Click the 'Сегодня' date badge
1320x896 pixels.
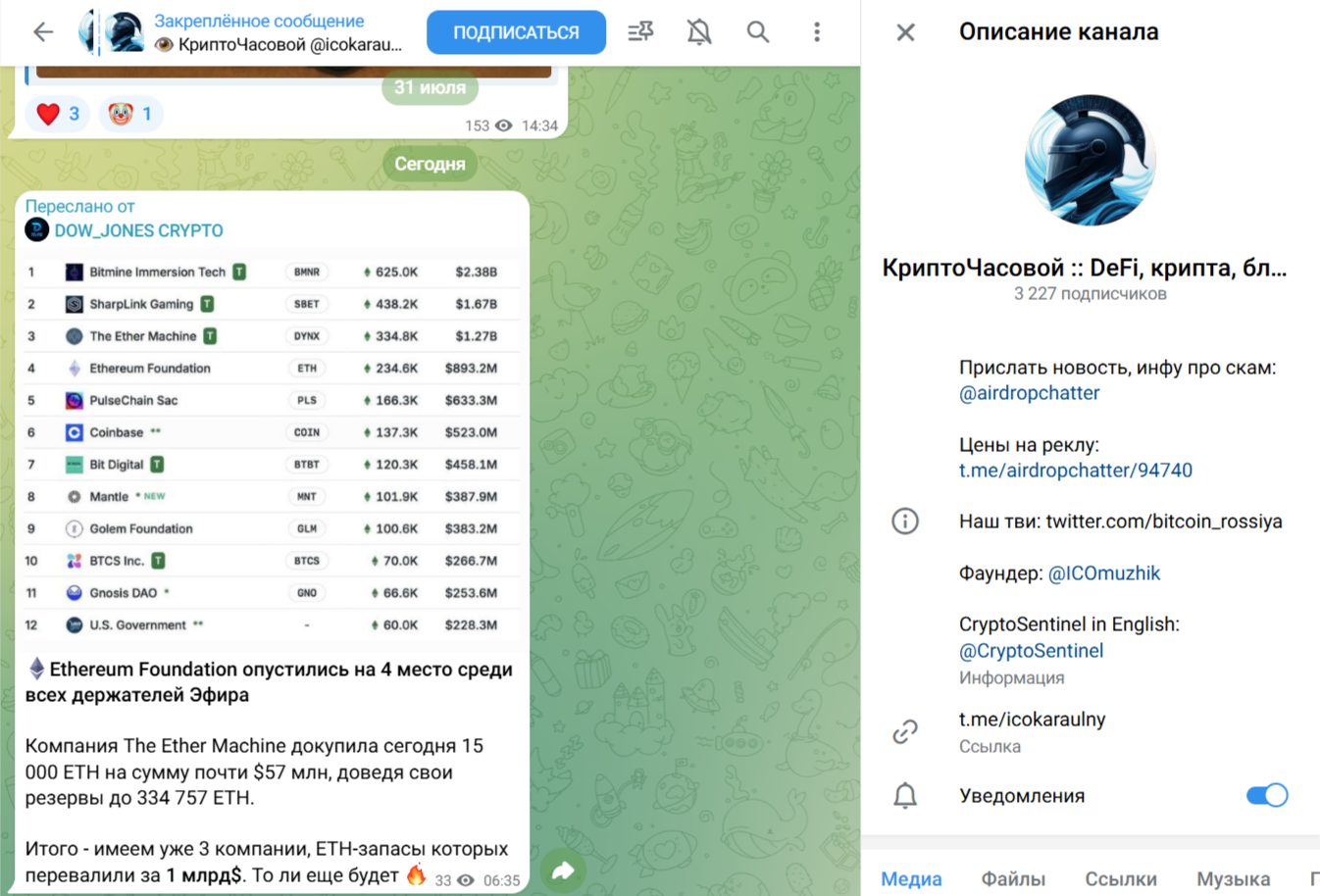430,164
